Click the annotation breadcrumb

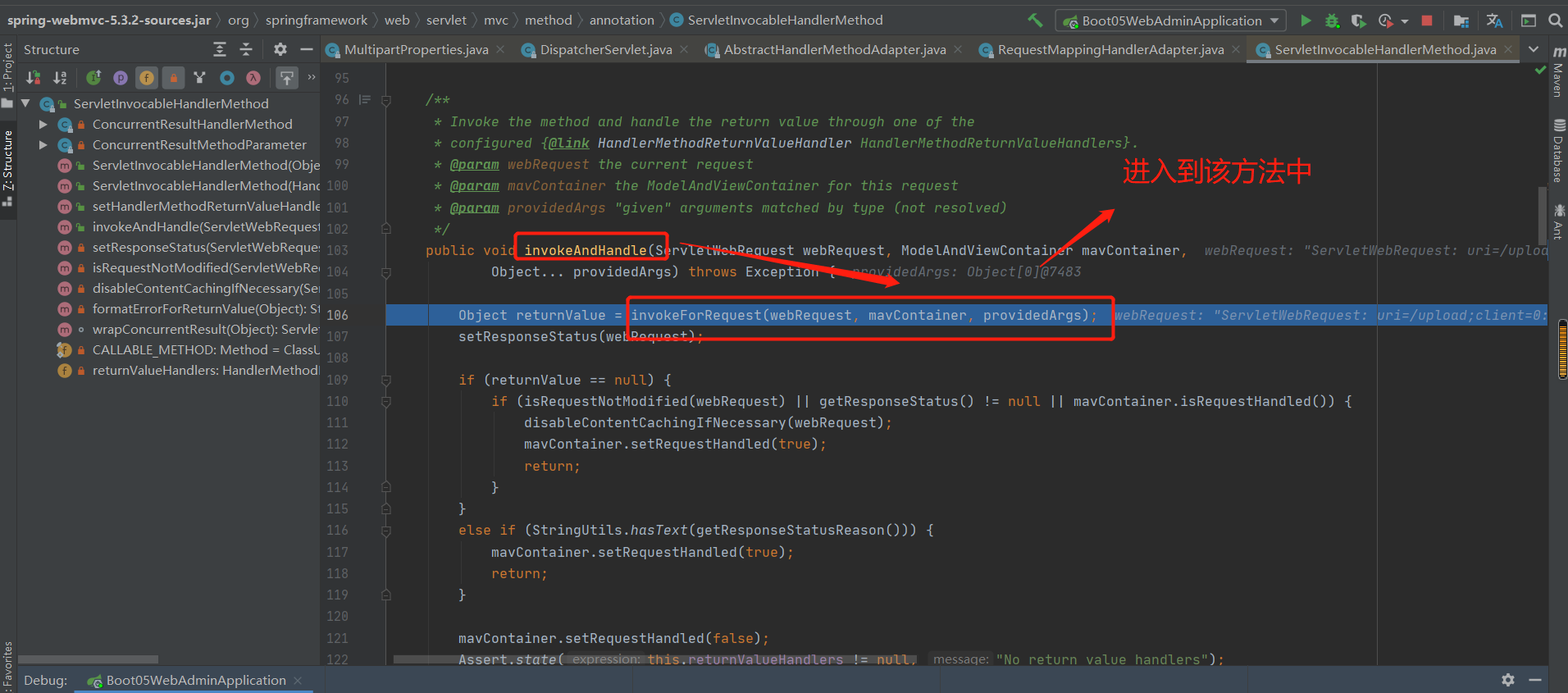[x=622, y=21]
